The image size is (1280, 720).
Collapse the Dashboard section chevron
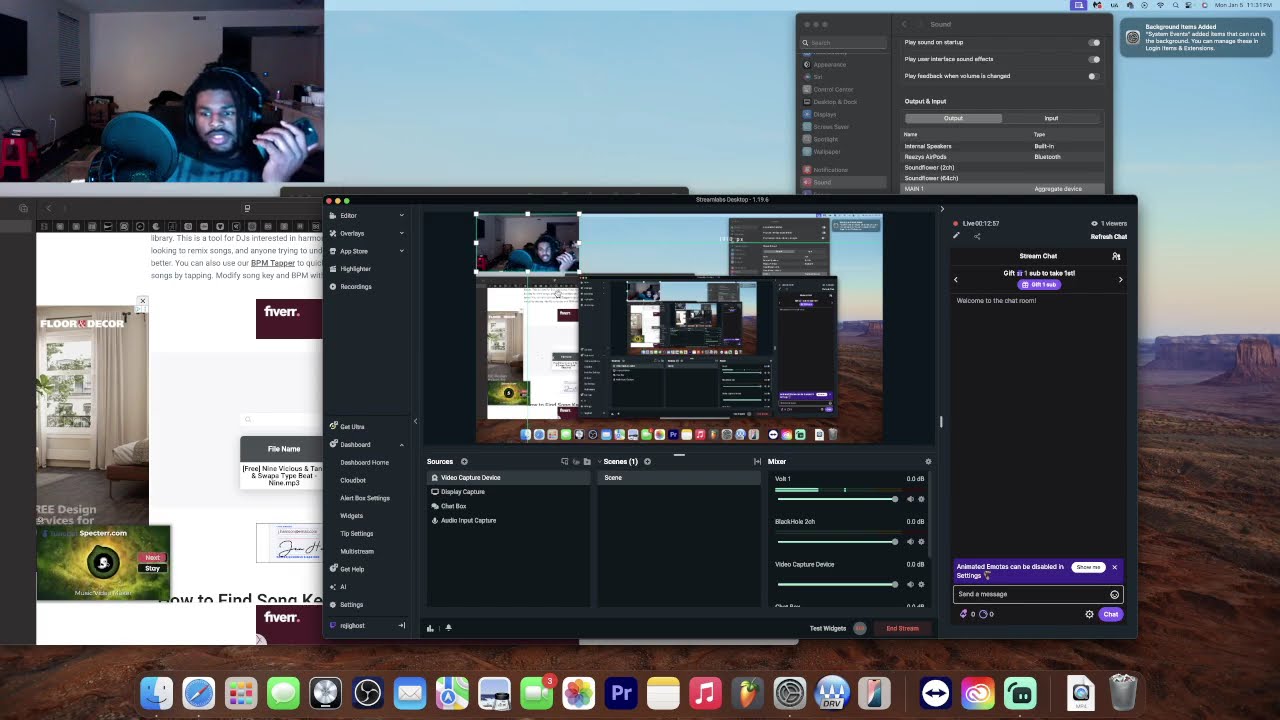click(402, 445)
